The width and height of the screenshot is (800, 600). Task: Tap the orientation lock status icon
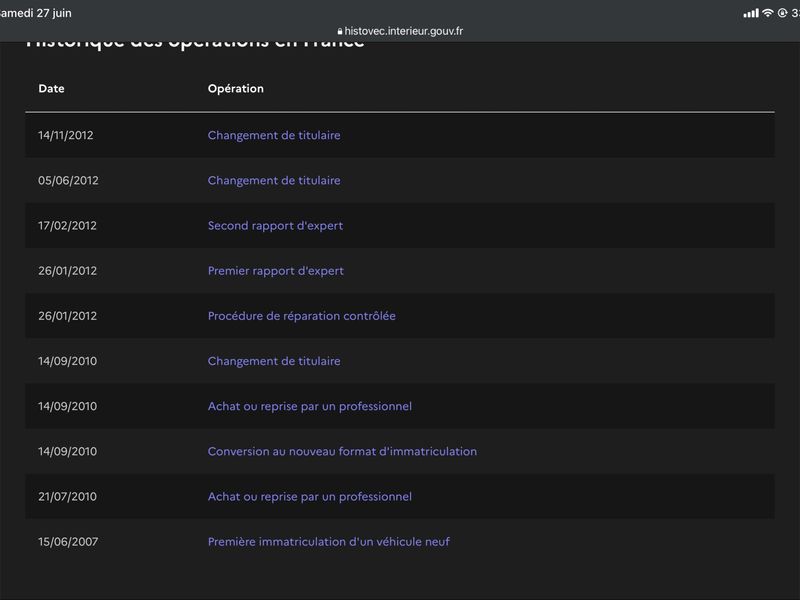(783, 13)
